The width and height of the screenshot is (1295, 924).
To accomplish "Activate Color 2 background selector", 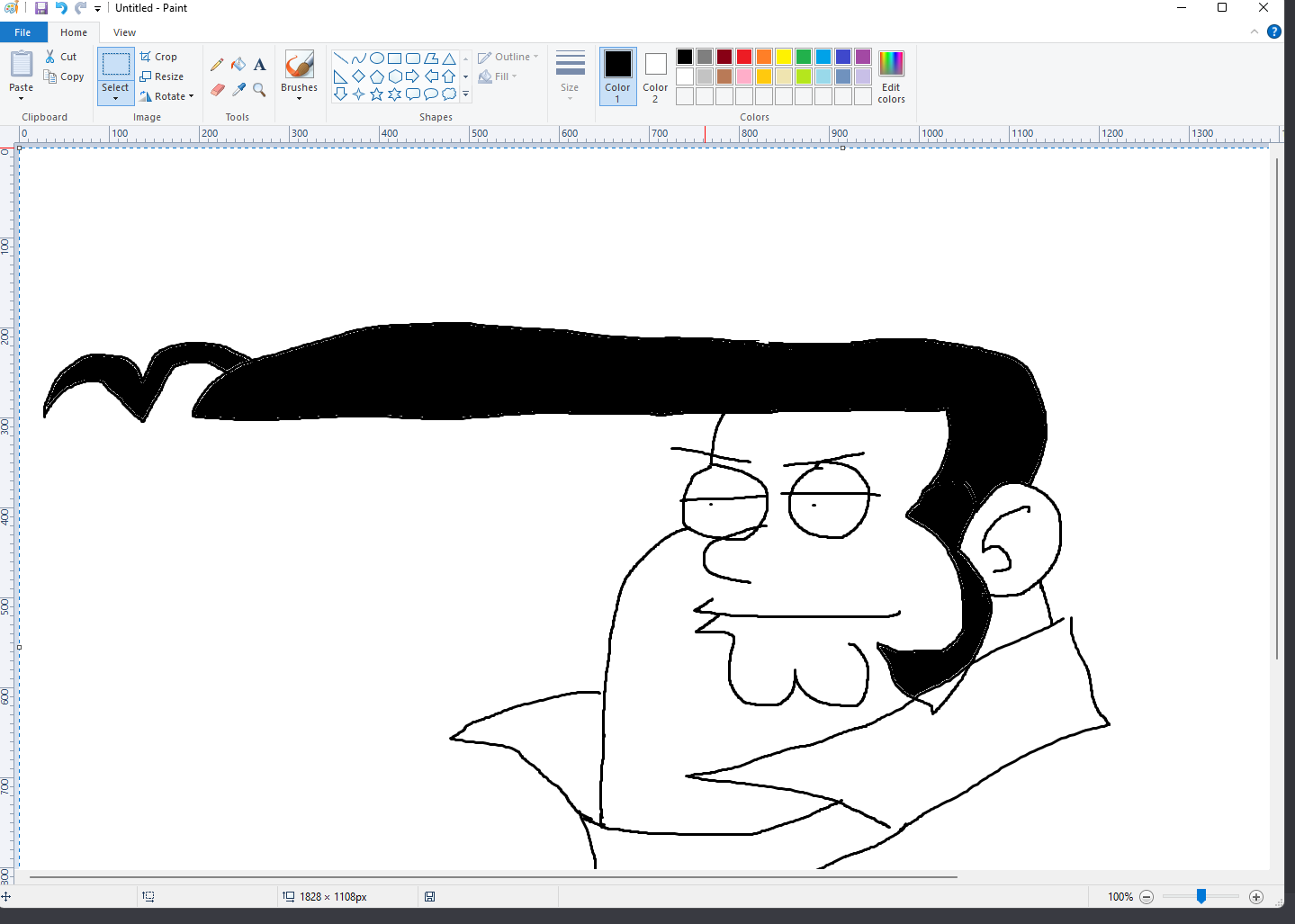I will (x=655, y=76).
